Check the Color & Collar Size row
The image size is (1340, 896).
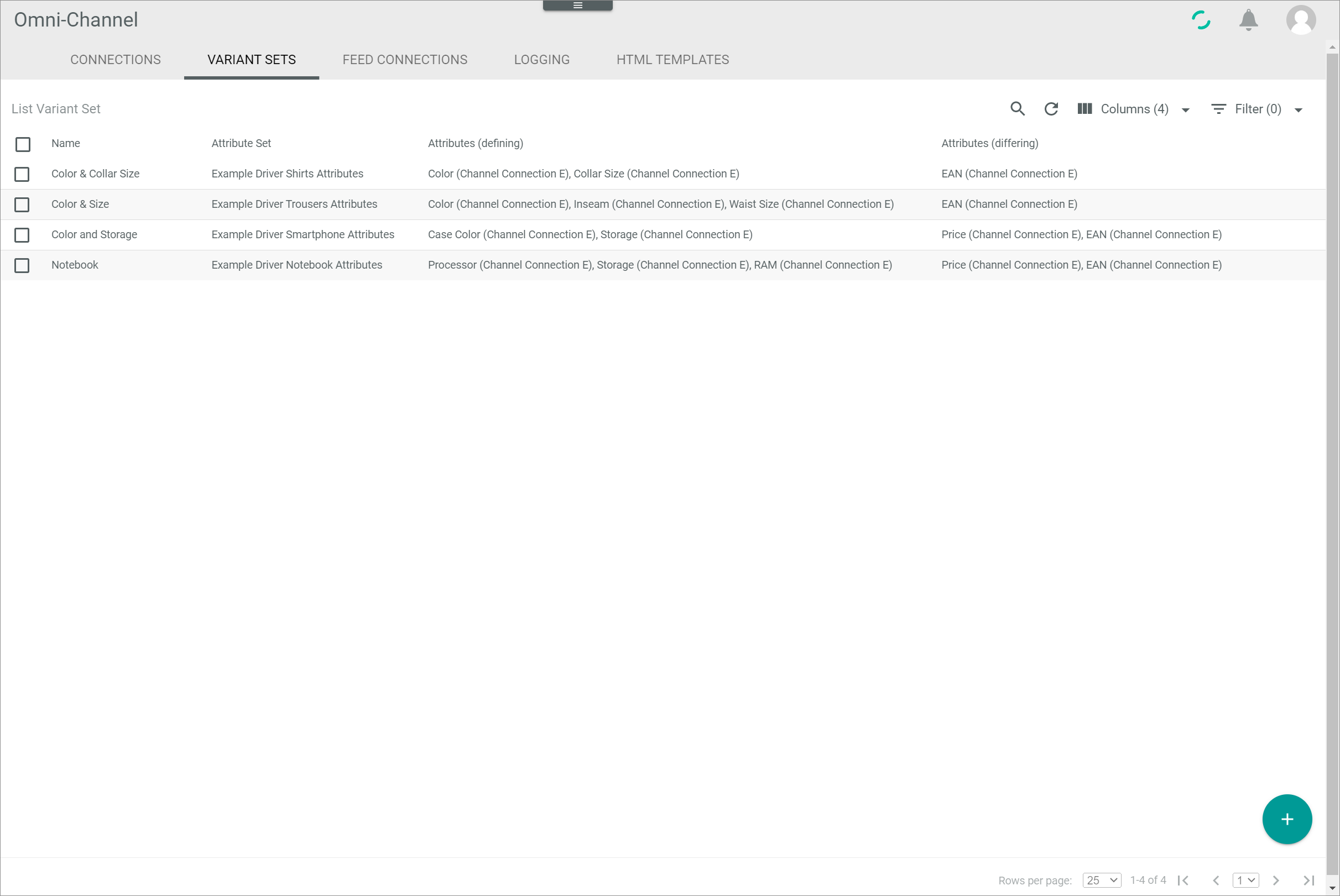point(22,174)
